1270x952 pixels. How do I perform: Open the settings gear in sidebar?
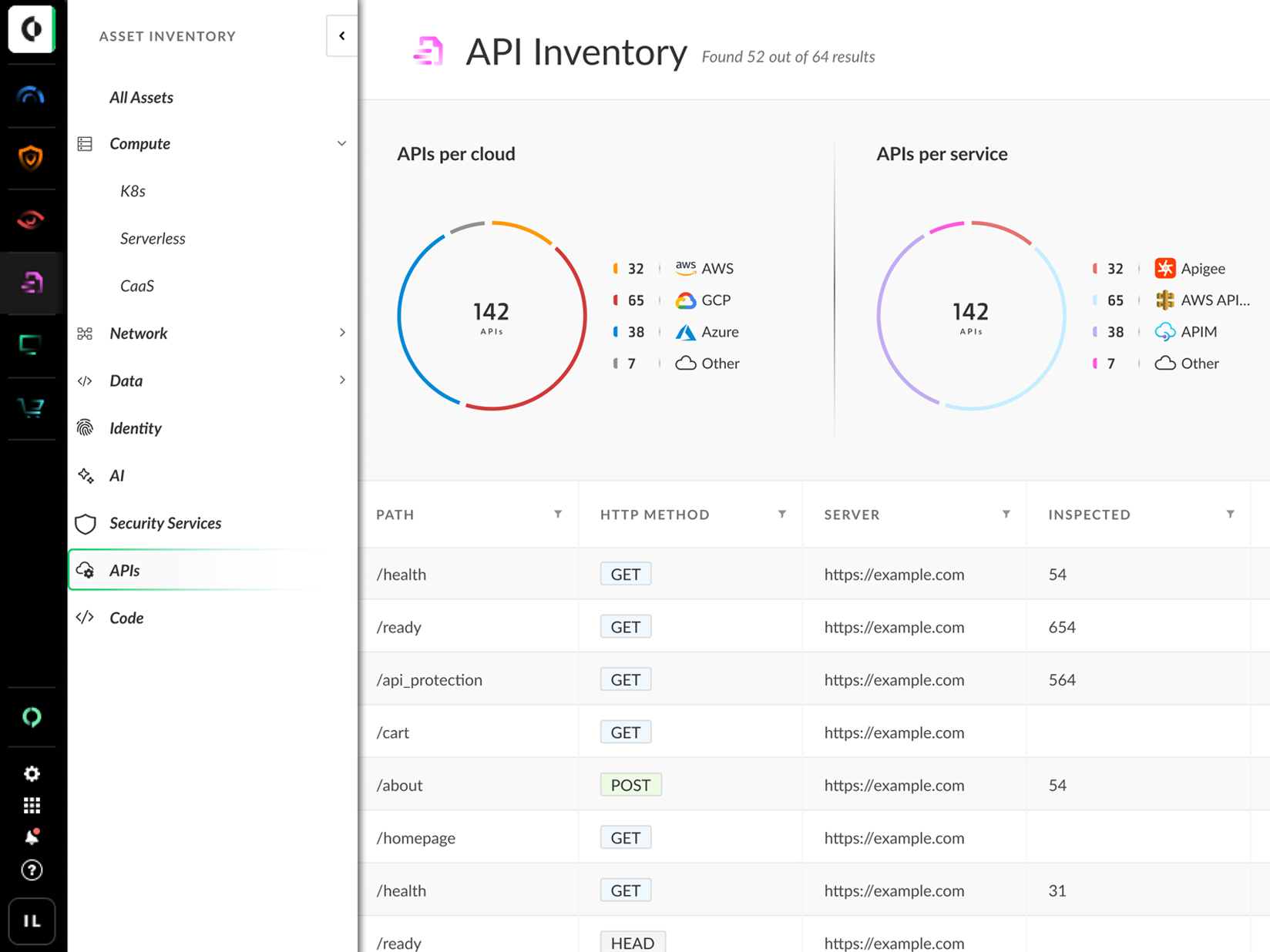[x=31, y=773]
